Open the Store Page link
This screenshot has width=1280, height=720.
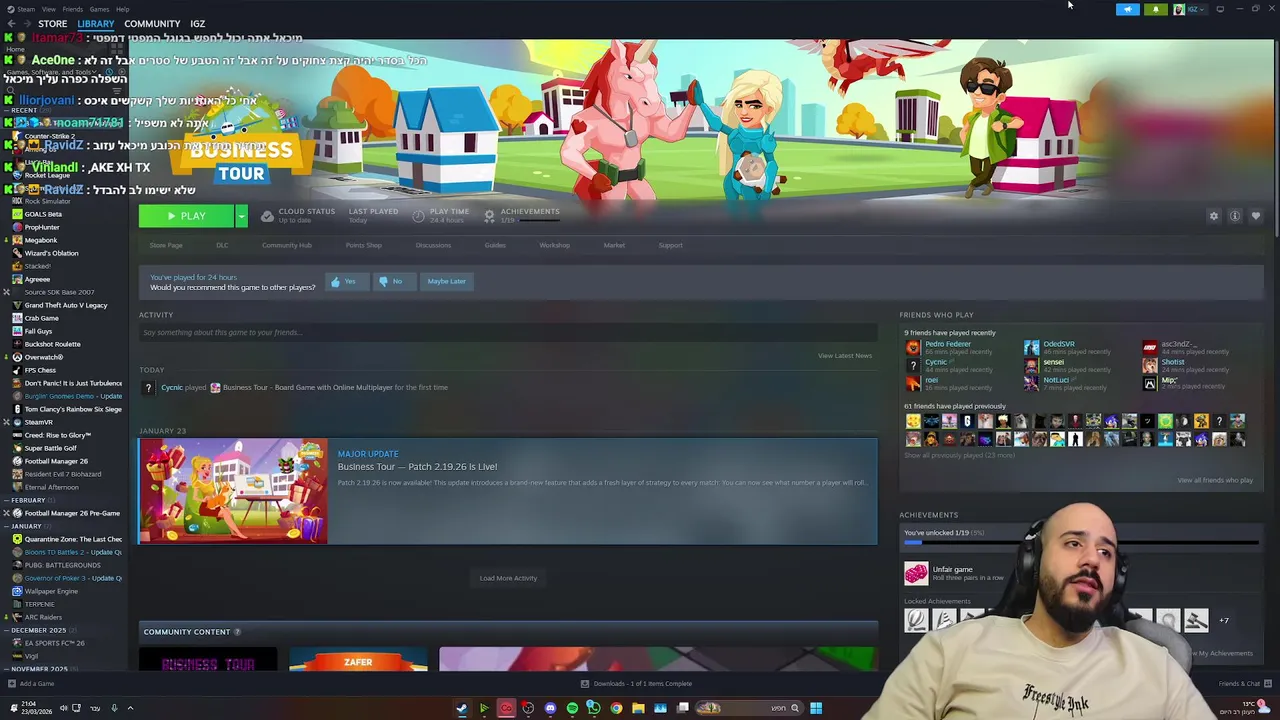[166, 245]
